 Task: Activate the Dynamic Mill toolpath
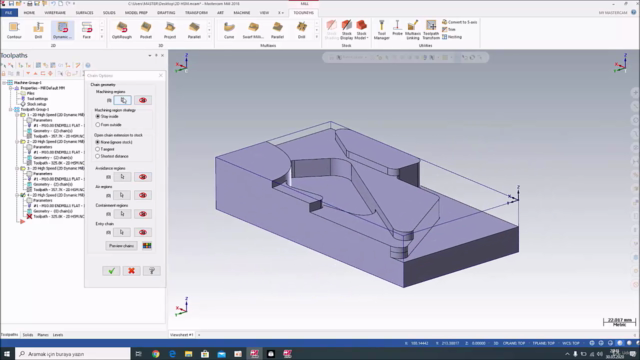click(62, 30)
